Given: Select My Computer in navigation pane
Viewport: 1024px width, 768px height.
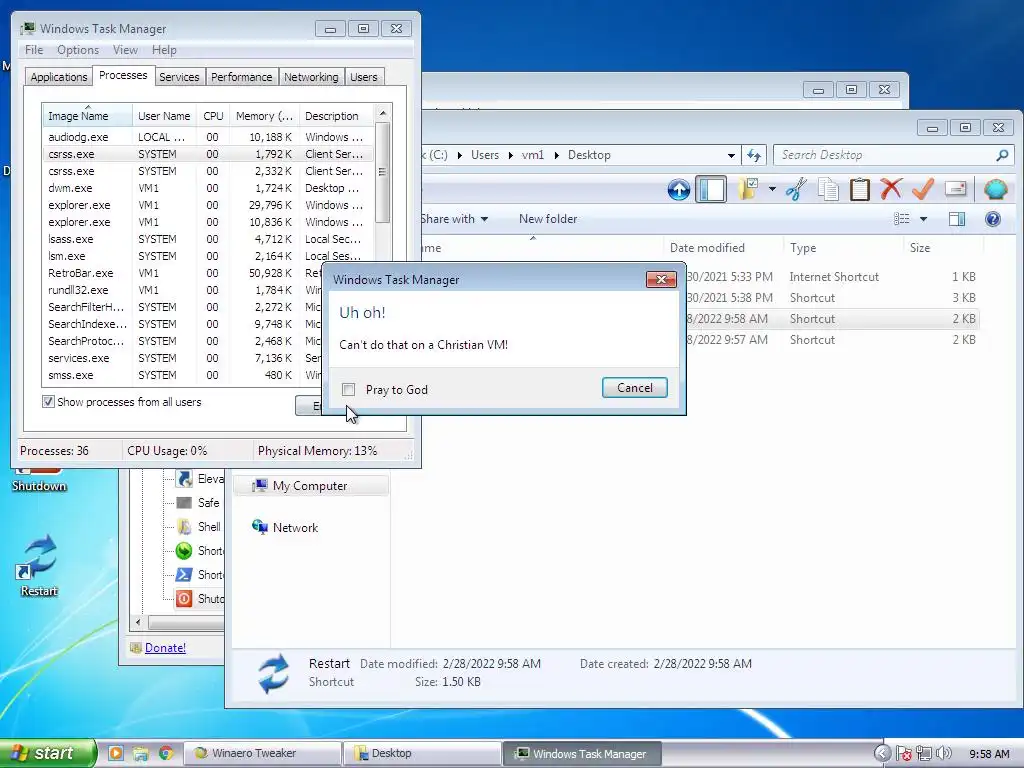Looking at the screenshot, I should (x=311, y=486).
